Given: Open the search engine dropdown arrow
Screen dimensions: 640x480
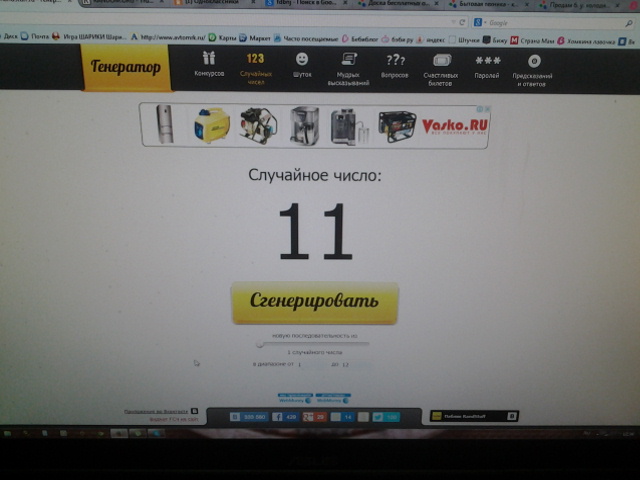Looking at the screenshot, I should 485,22.
